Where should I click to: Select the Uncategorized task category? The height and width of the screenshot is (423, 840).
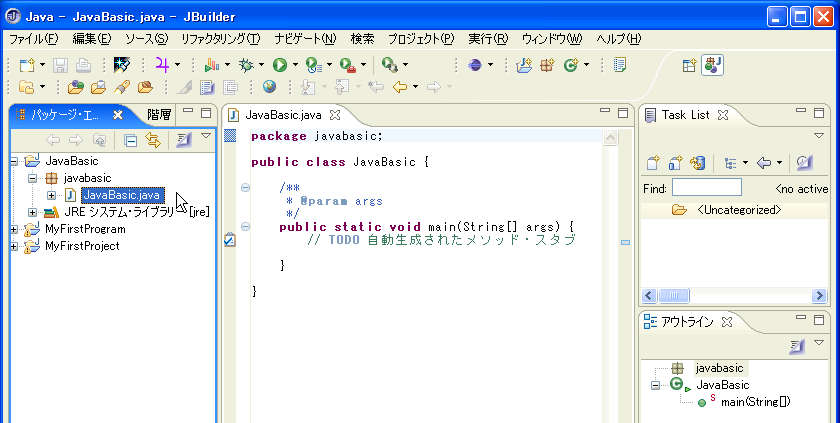tap(738, 210)
